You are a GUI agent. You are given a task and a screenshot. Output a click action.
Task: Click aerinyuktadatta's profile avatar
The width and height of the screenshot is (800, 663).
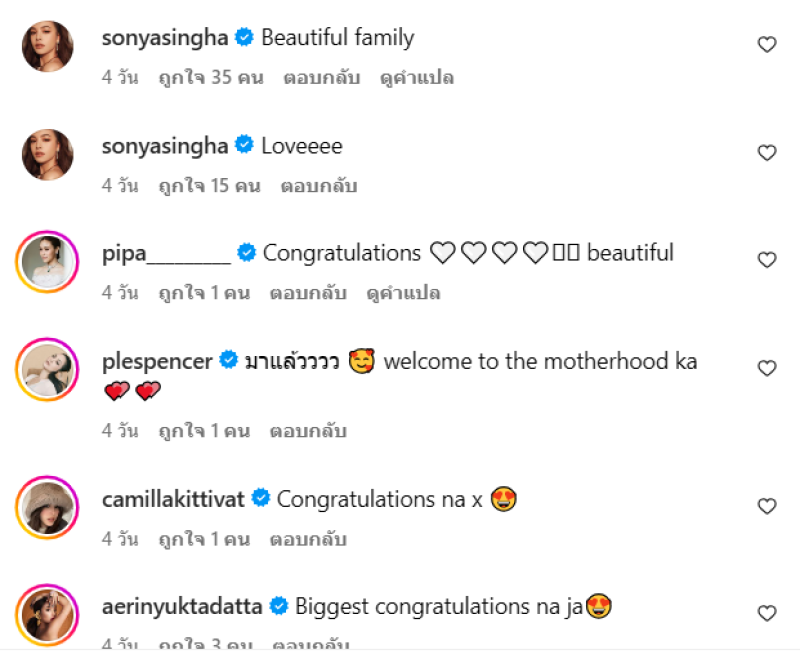[47, 615]
